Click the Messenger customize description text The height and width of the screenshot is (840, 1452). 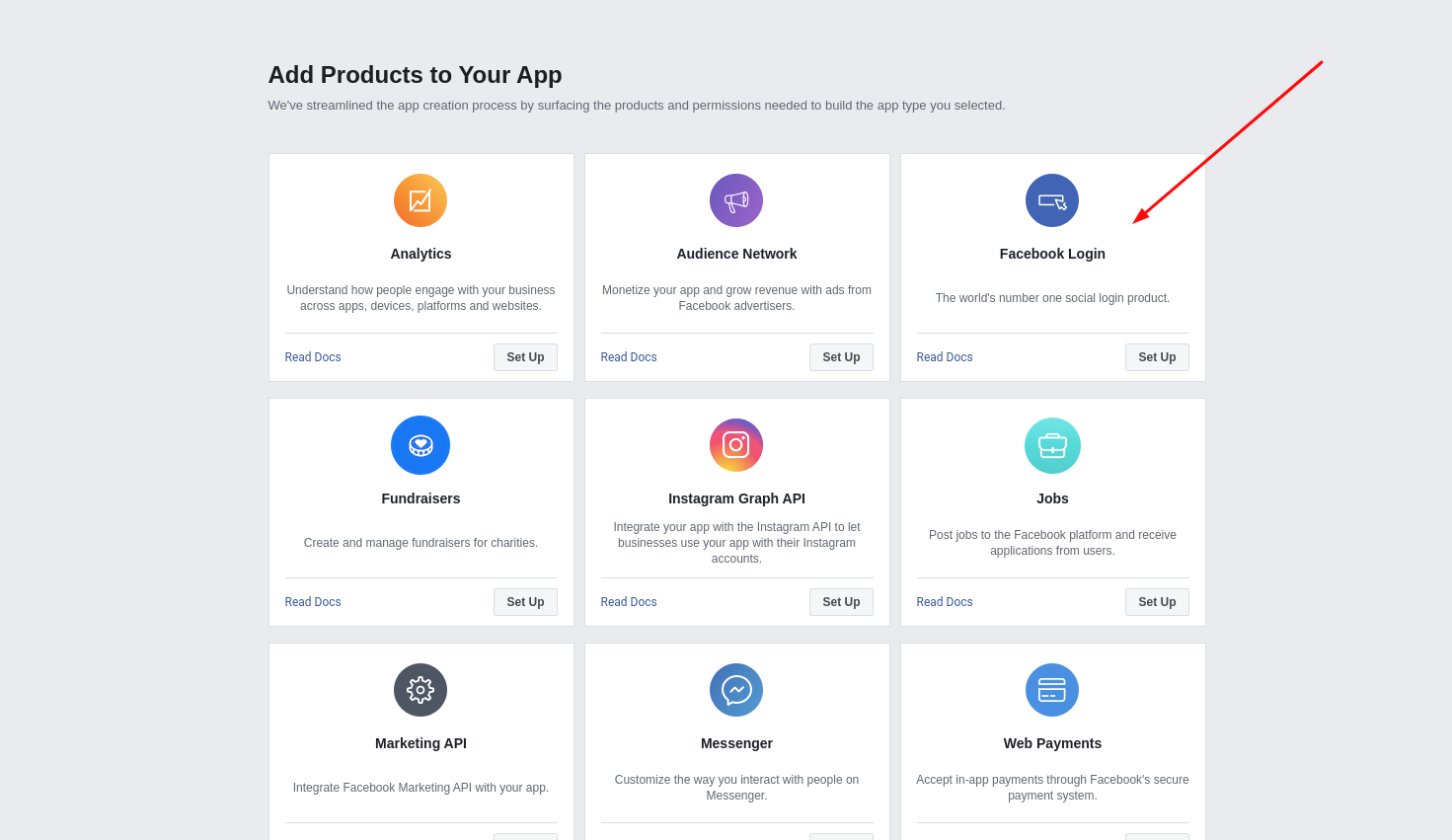tap(736, 788)
